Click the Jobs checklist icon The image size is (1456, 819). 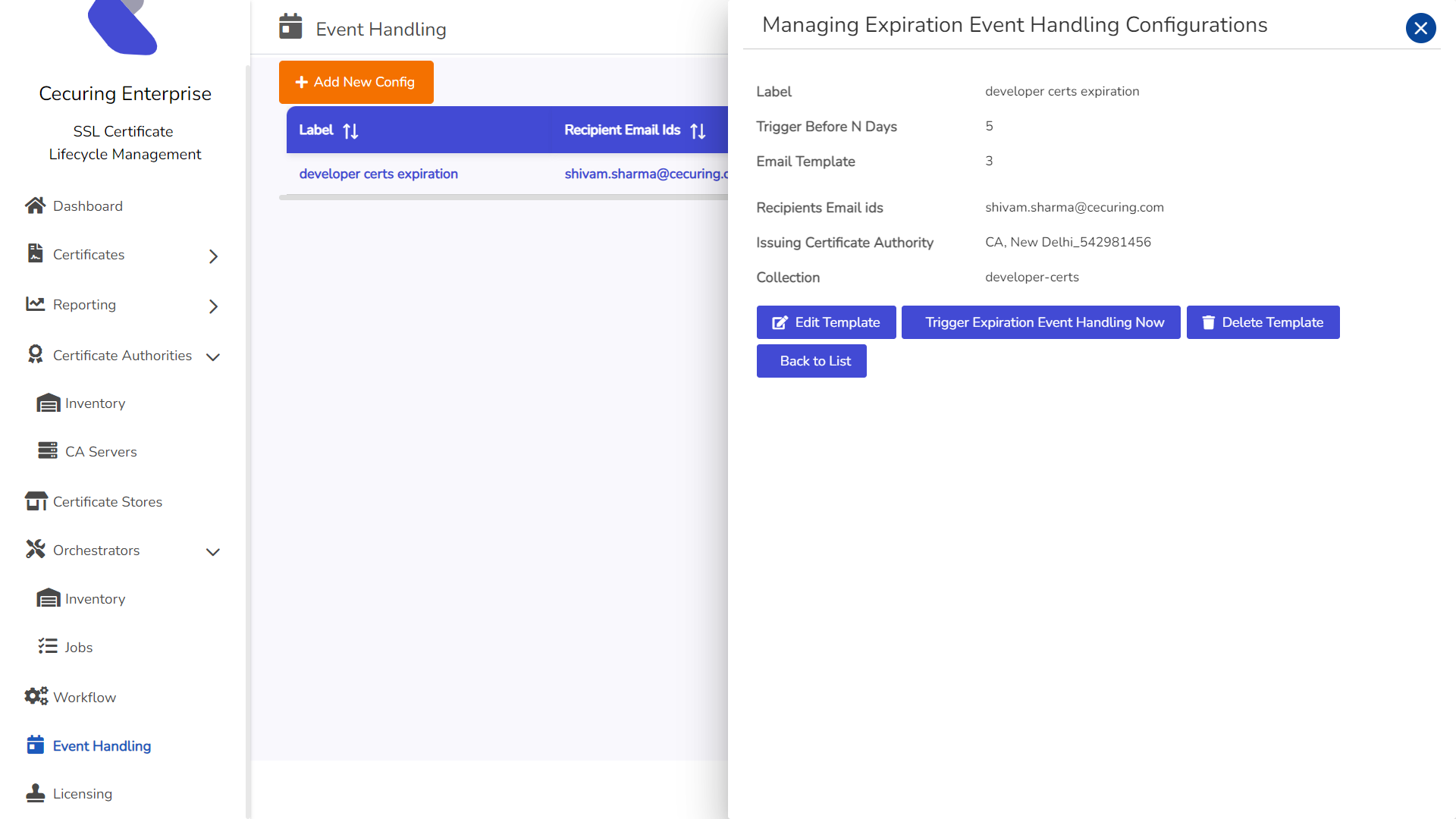[48, 646]
